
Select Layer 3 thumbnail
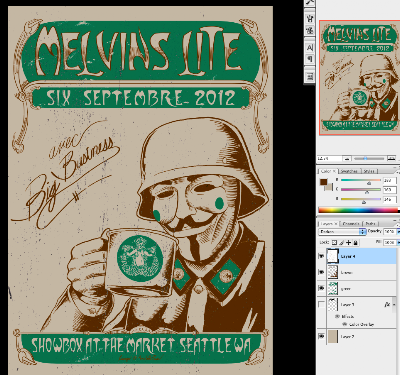(x=333, y=304)
